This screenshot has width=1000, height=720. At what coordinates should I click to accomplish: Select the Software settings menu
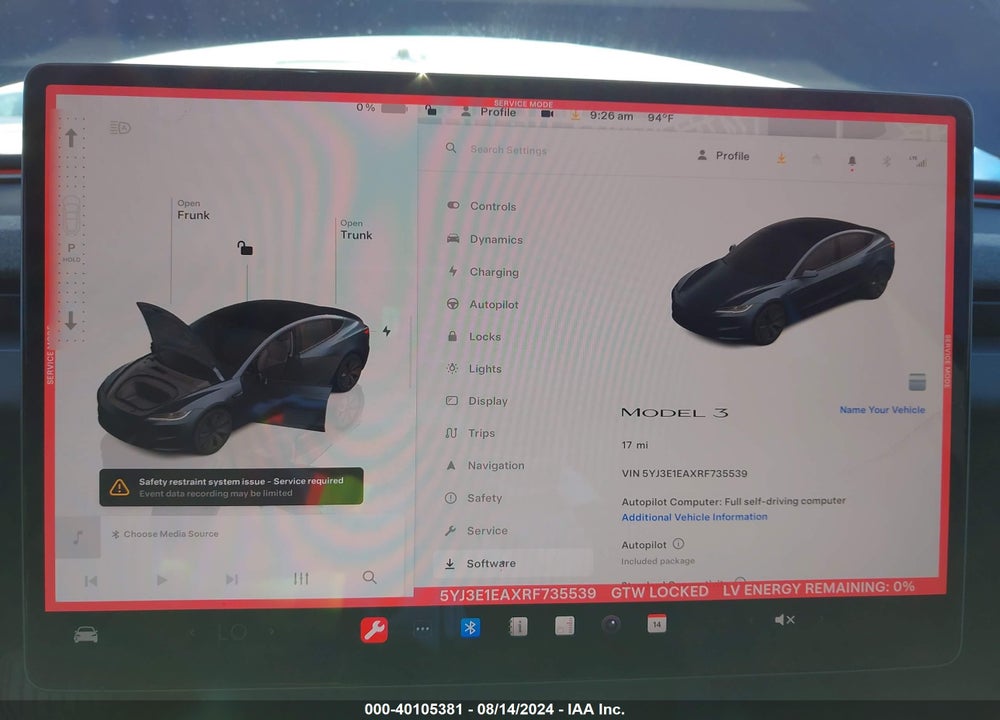(x=513, y=564)
